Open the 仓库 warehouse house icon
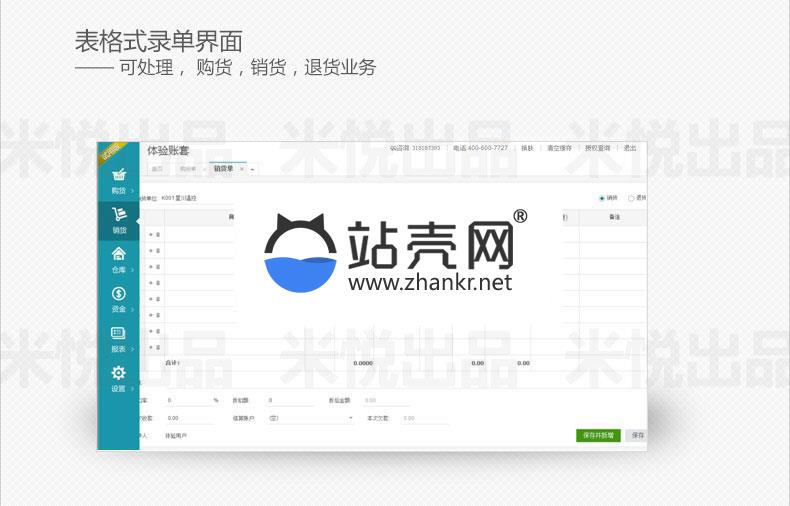 (x=118, y=254)
